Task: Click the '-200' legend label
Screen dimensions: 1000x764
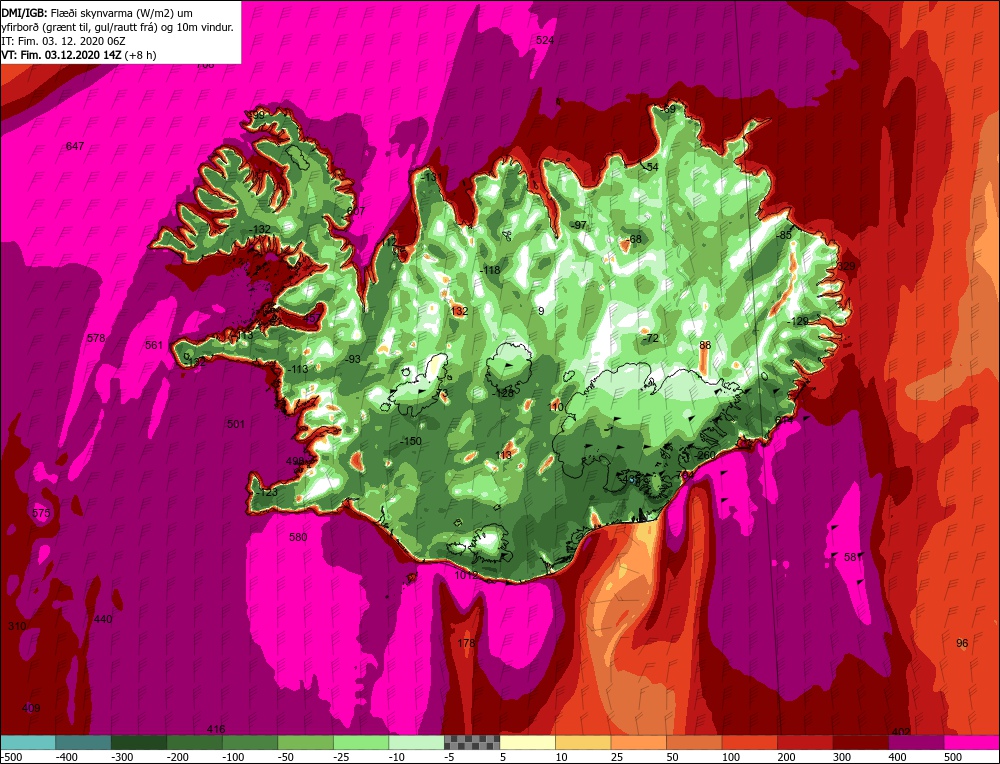Action: [x=179, y=757]
